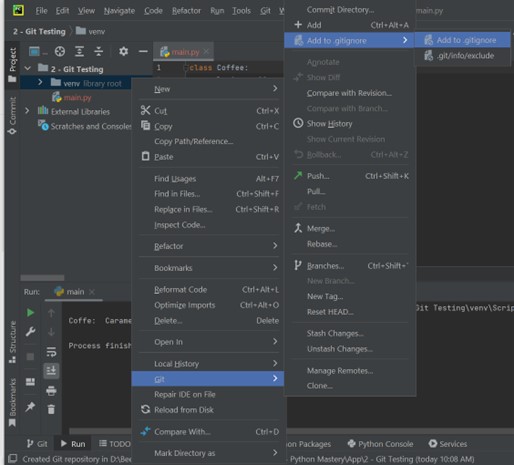Open the Open In submenu

pos(208,342)
